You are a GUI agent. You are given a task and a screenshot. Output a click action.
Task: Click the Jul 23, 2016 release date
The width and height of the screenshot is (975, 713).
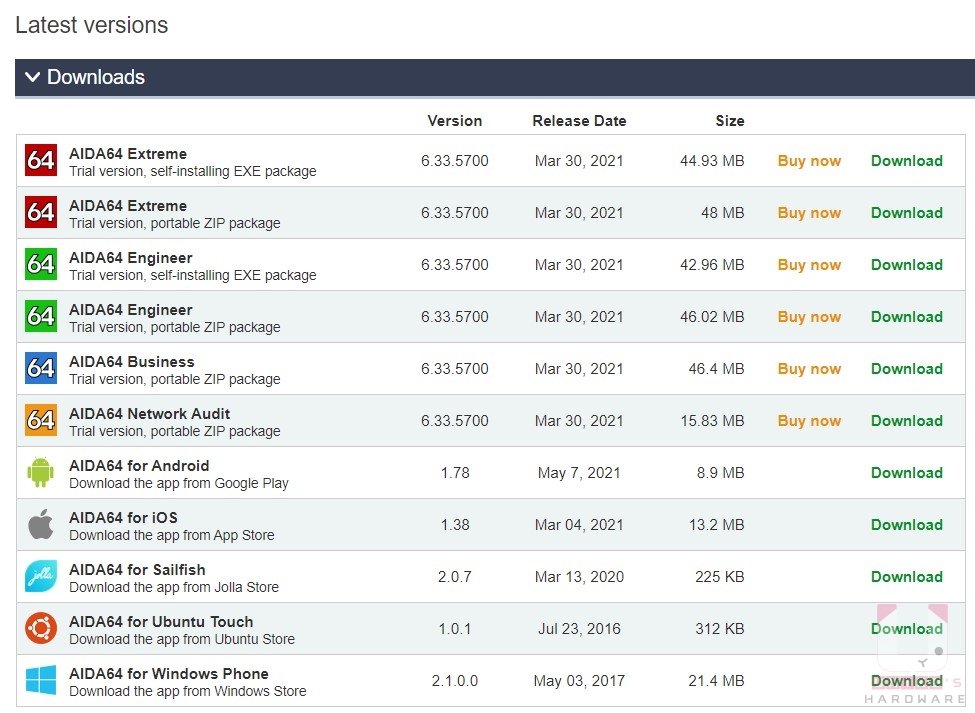point(579,629)
